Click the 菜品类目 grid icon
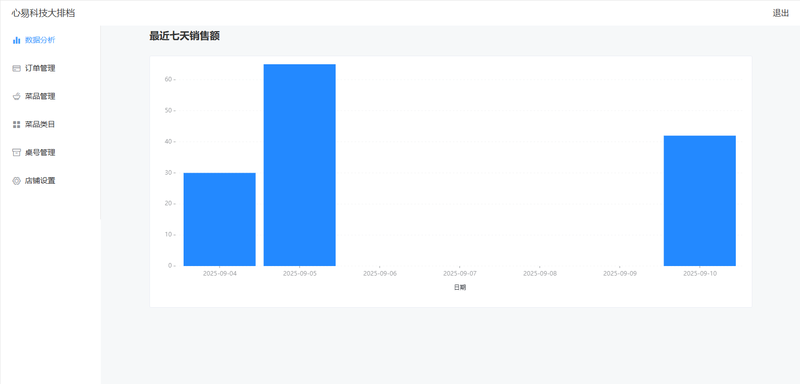 click(16, 124)
